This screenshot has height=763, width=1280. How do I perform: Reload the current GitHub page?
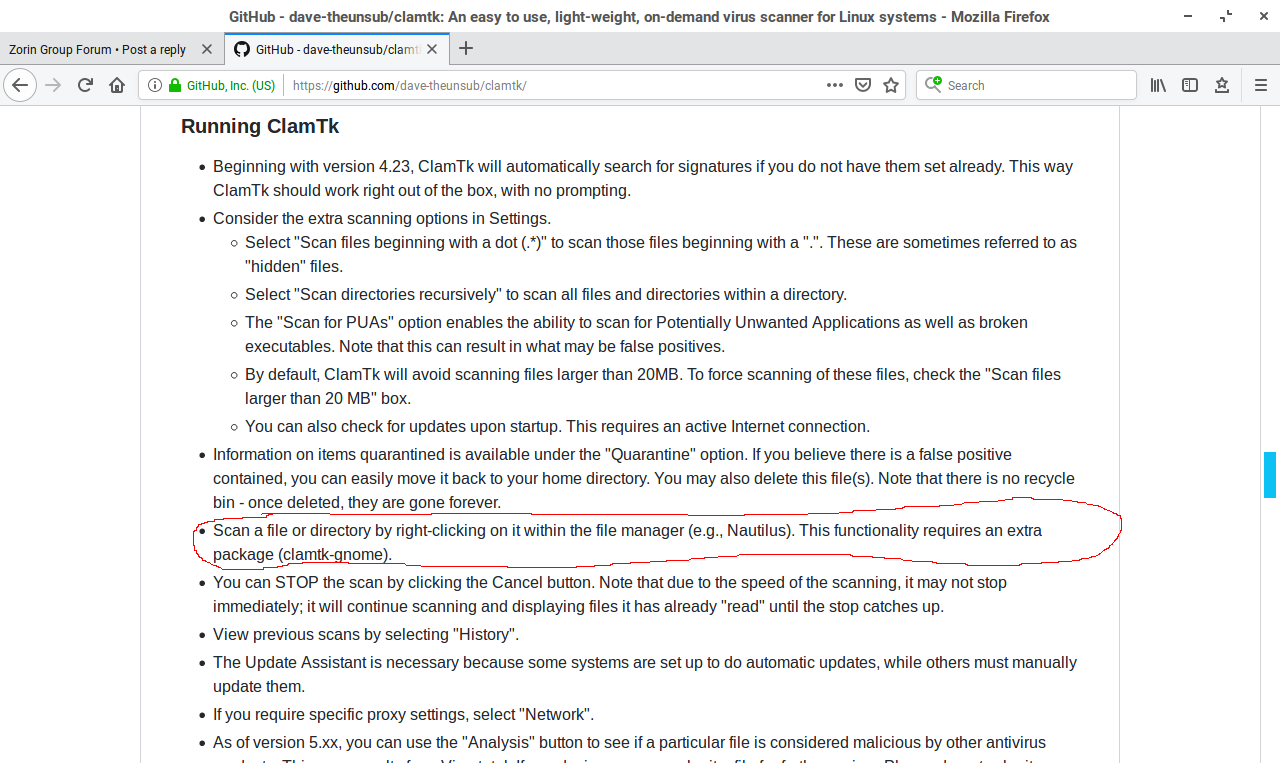[x=86, y=85]
